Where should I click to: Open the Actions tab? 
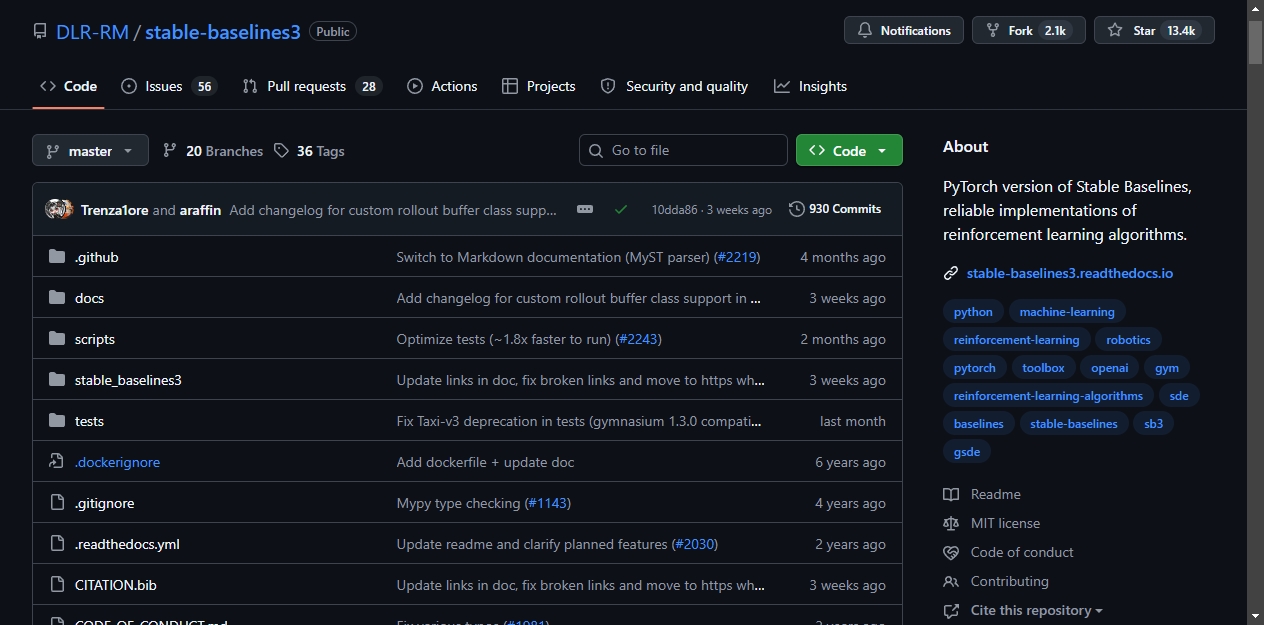click(442, 86)
